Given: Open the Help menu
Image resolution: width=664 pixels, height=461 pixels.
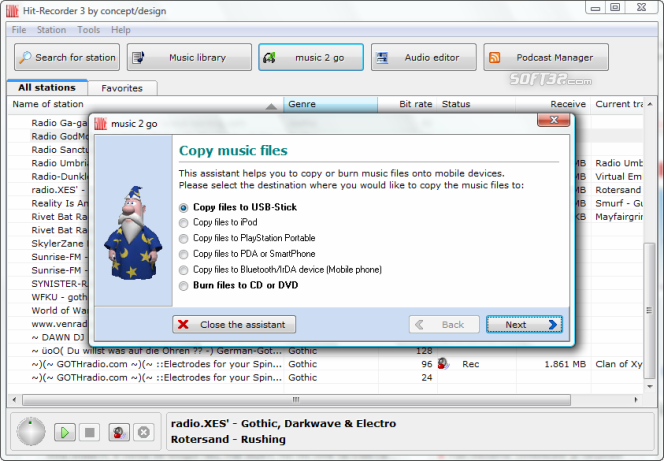Looking at the screenshot, I should tap(121, 30).
